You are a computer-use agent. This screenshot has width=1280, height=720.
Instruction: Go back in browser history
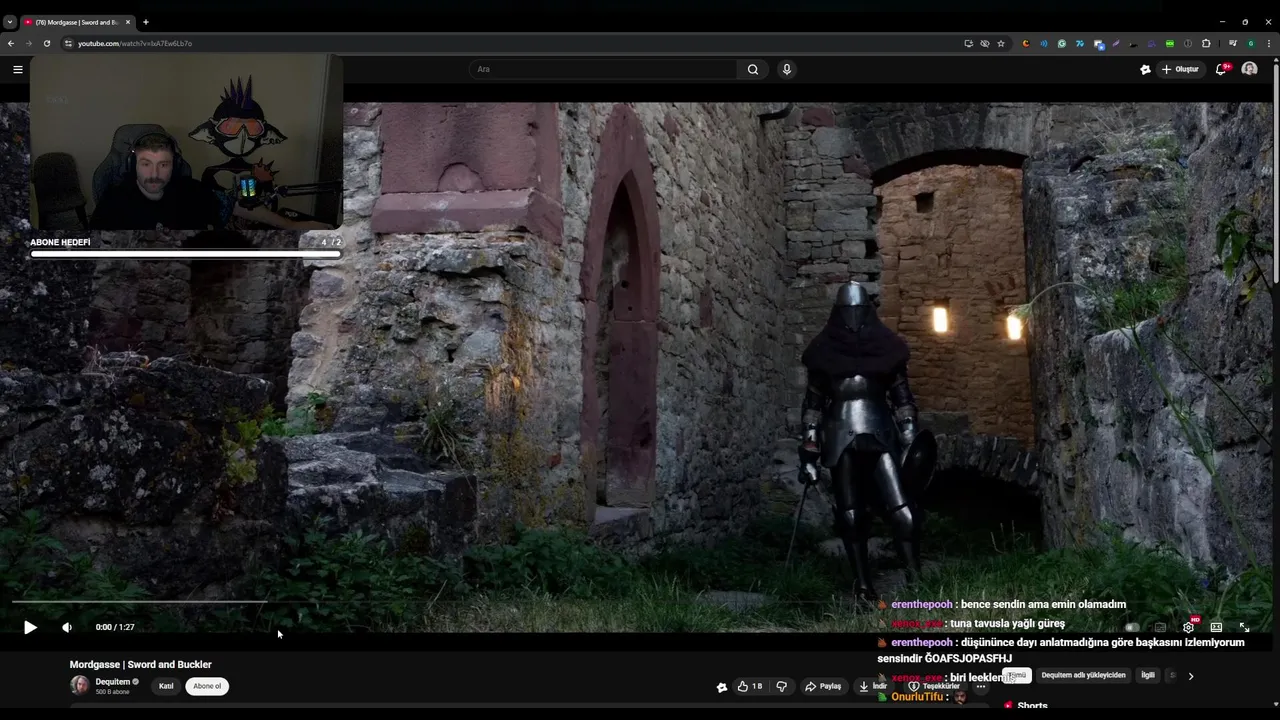(11, 43)
